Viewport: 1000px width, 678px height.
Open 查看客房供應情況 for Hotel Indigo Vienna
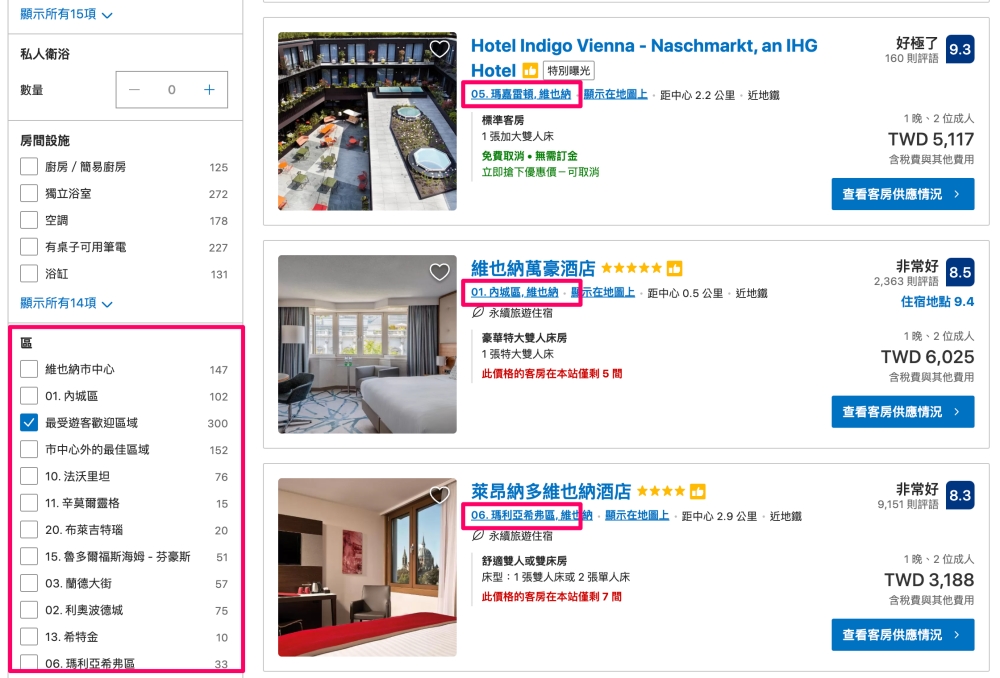coord(902,194)
